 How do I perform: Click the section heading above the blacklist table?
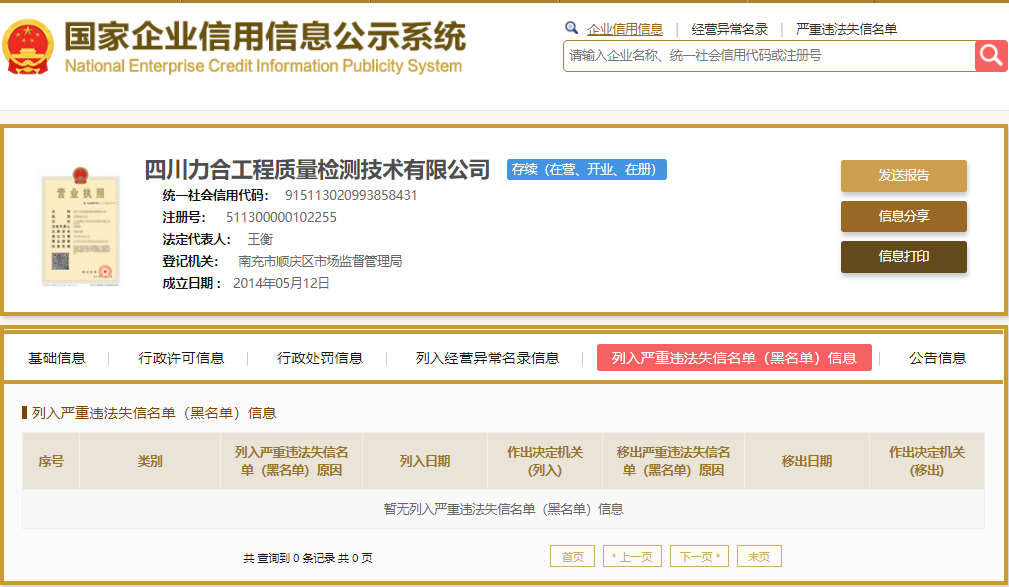[x=154, y=413]
